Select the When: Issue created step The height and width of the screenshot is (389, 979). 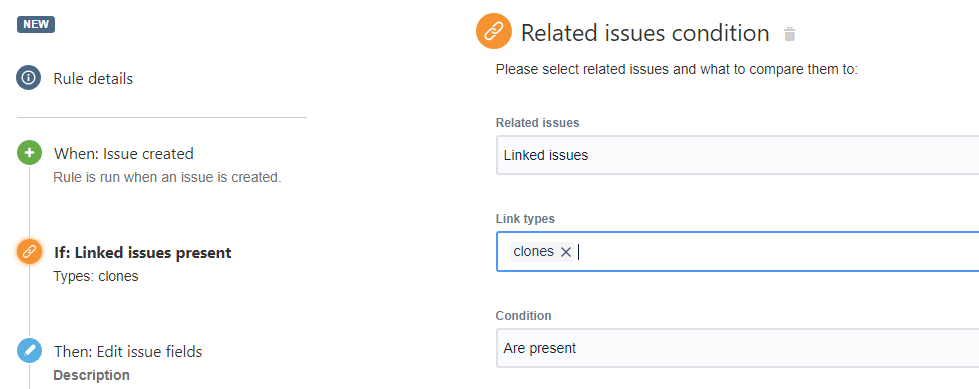(x=124, y=153)
